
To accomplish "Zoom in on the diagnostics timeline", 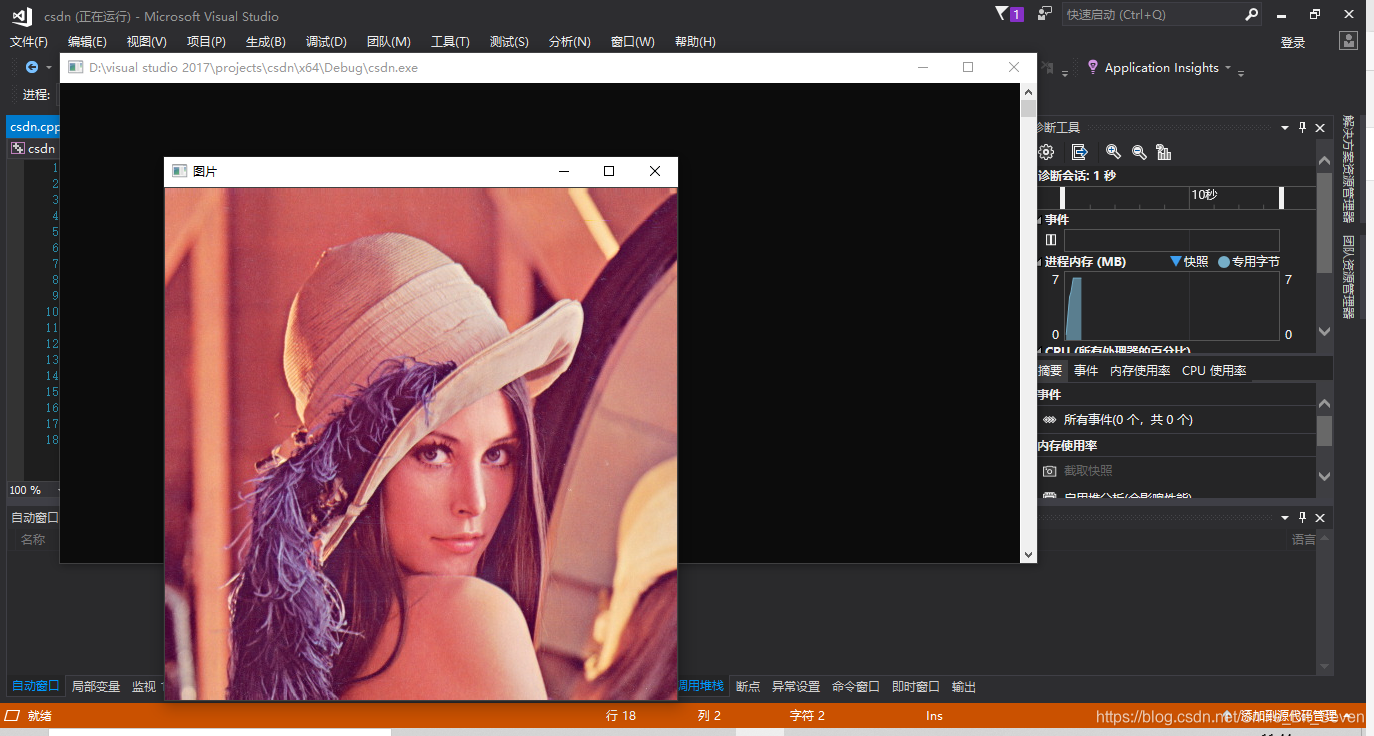I will [x=1113, y=152].
